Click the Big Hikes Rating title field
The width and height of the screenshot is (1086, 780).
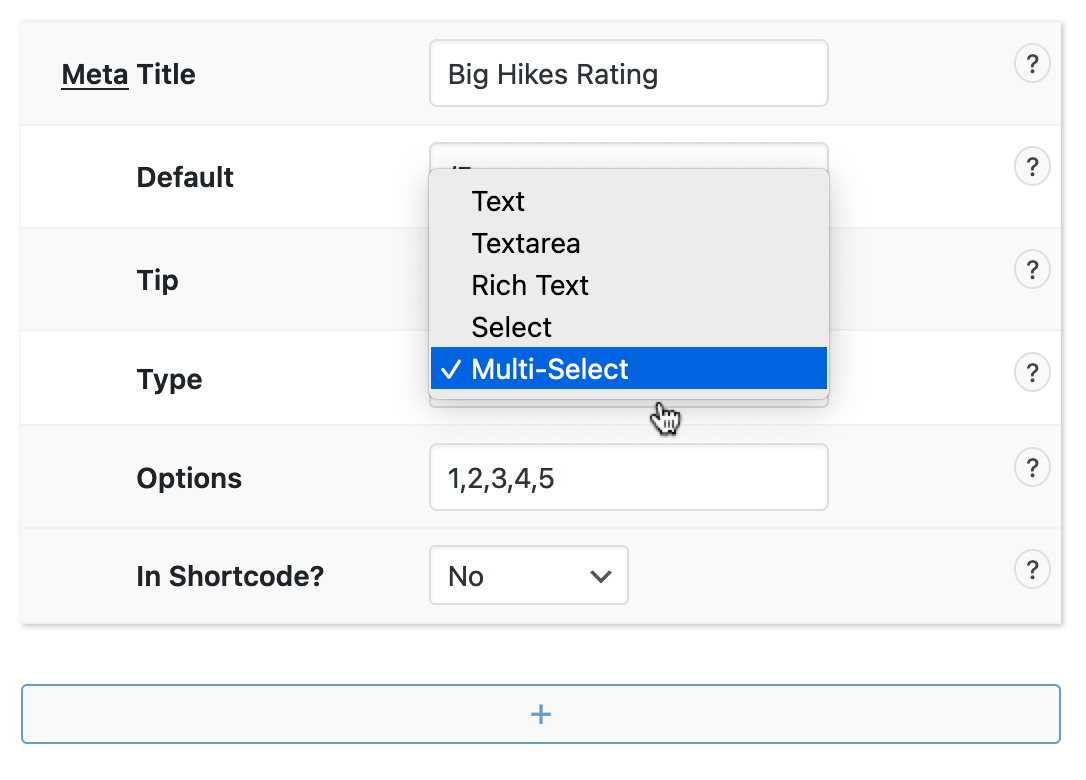click(x=628, y=74)
